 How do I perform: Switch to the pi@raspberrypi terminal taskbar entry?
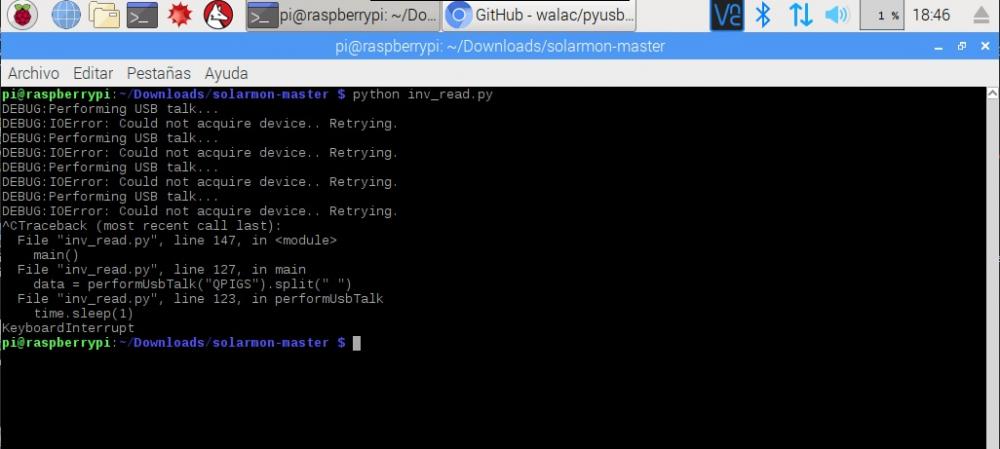(x=343, y=15)
